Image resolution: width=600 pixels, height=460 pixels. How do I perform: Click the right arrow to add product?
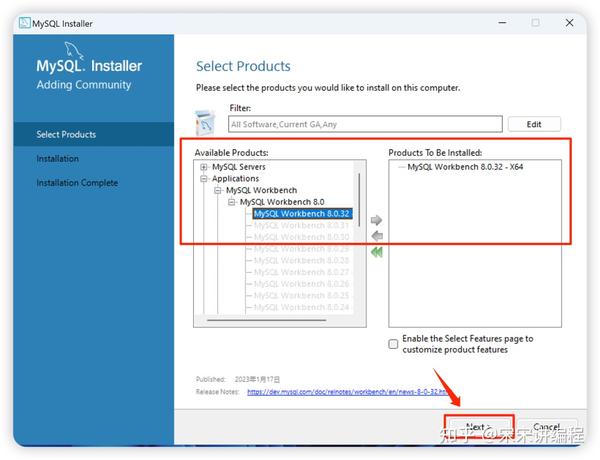[377, 220]
